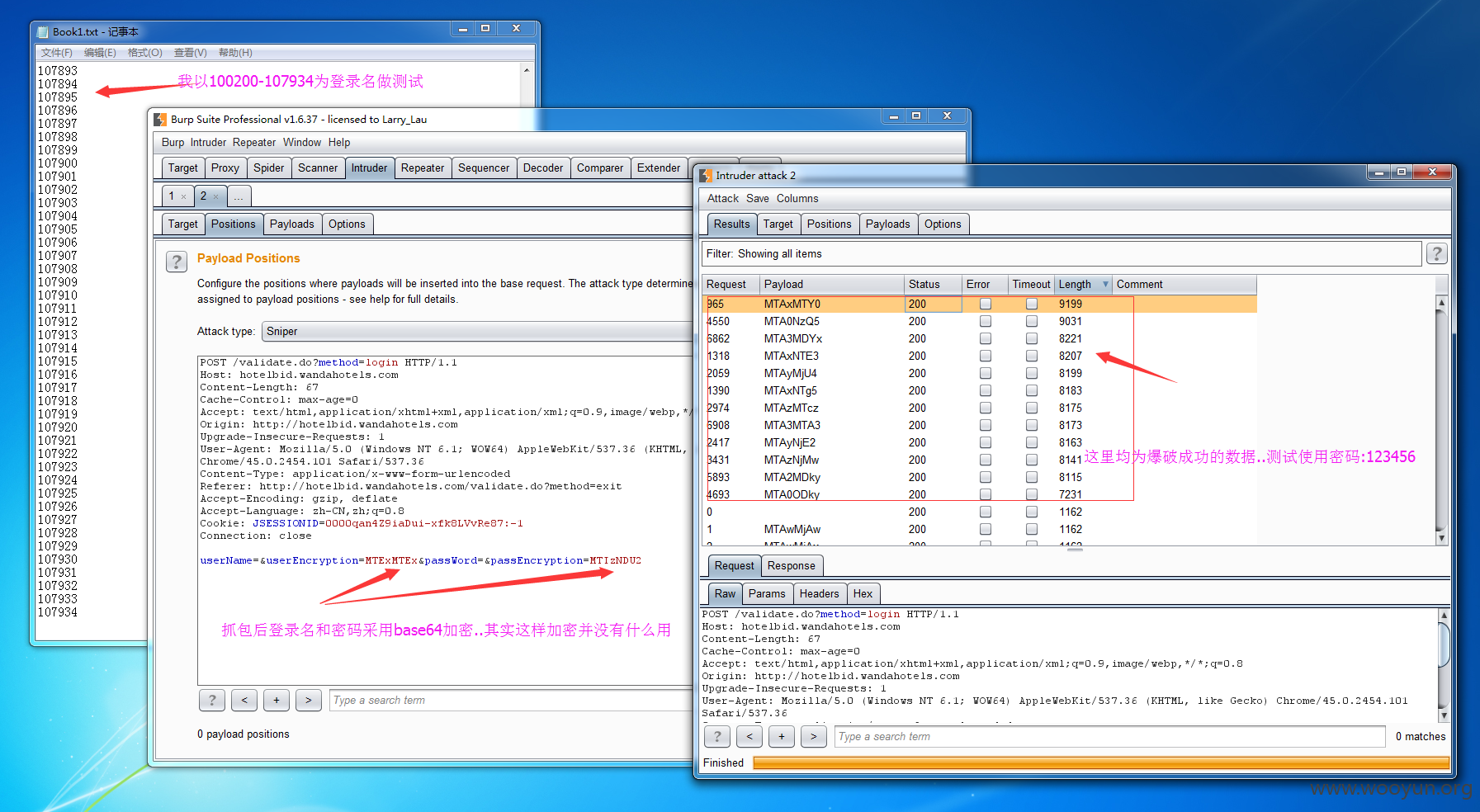1480x812 pixels.
Task: Toggle Timeout checkbox for payload MTA2MDky
Action: pyautogui.click(x=1032, y=477)
